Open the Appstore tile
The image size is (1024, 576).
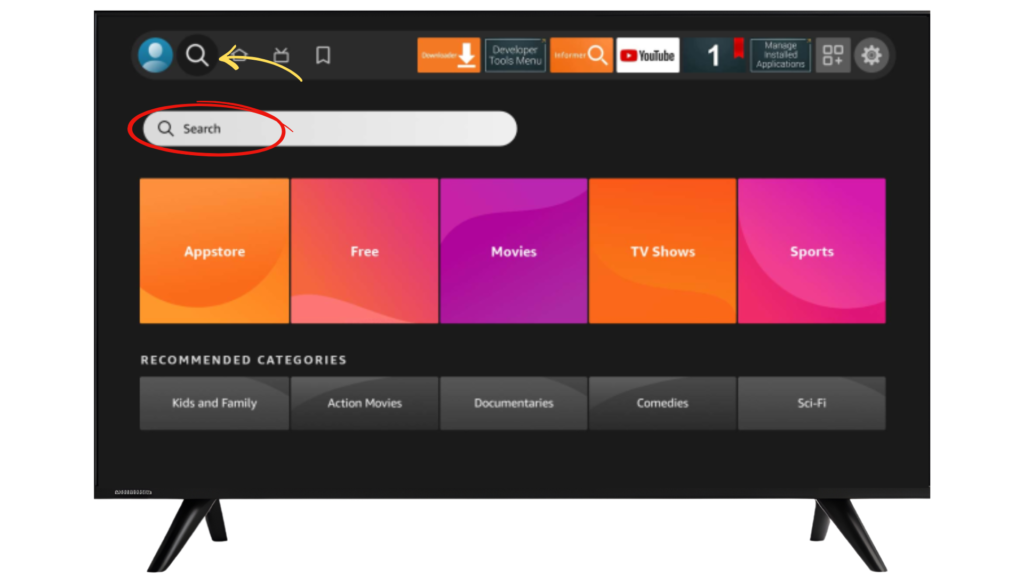(x=213, y=251)
